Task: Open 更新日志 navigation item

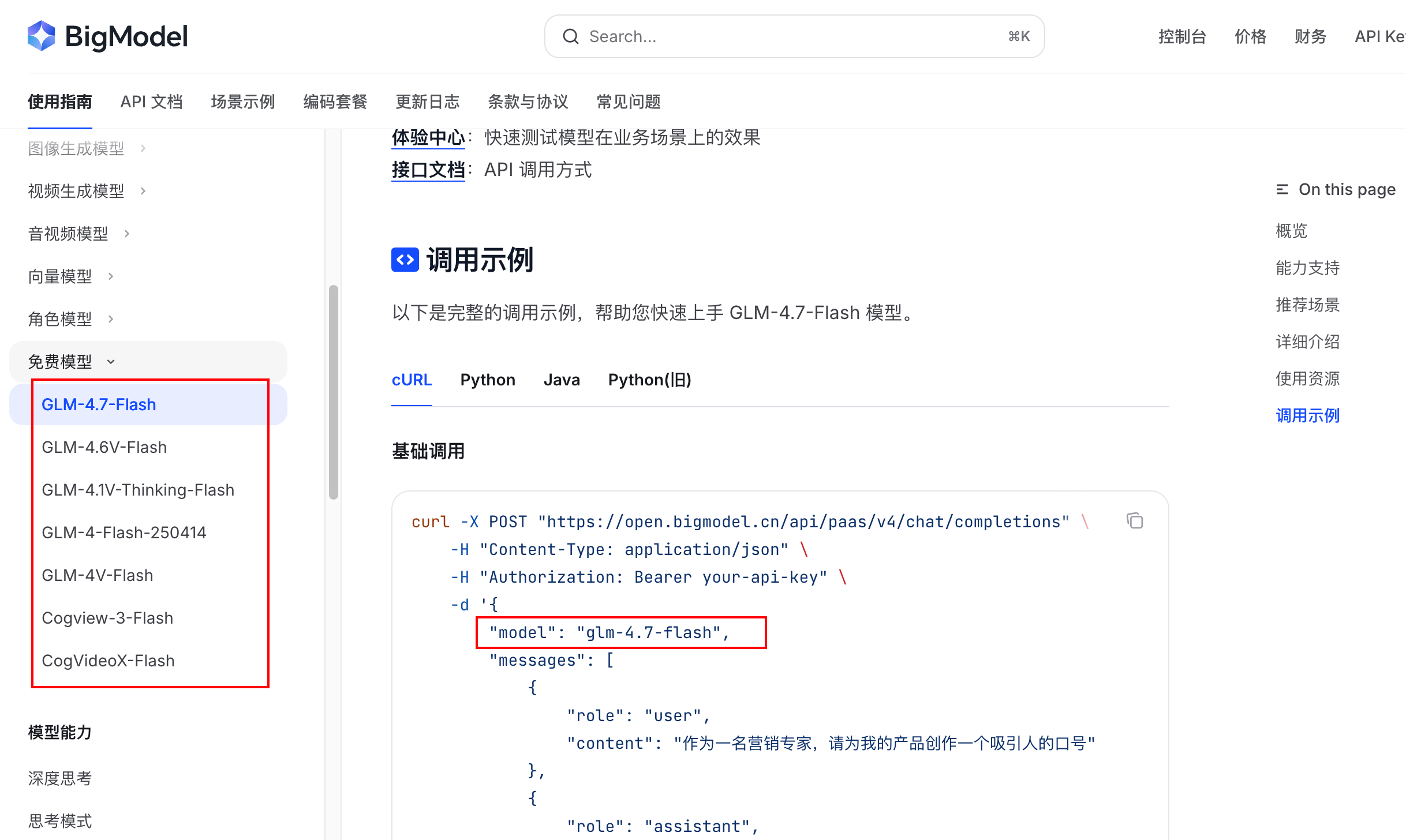Action: (427, 102)
